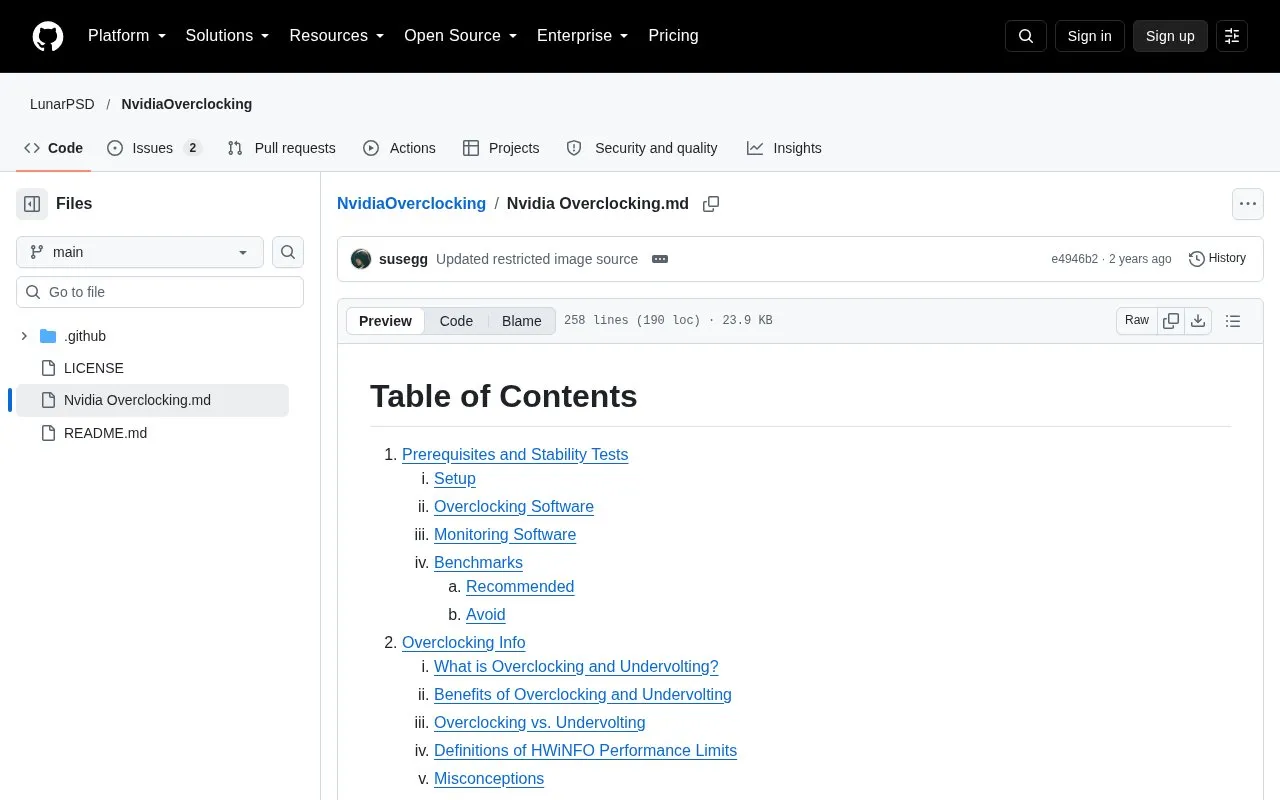Select the Preview view toggle
The height and width of the screenshot is (800, 1280).
point(385,321)
